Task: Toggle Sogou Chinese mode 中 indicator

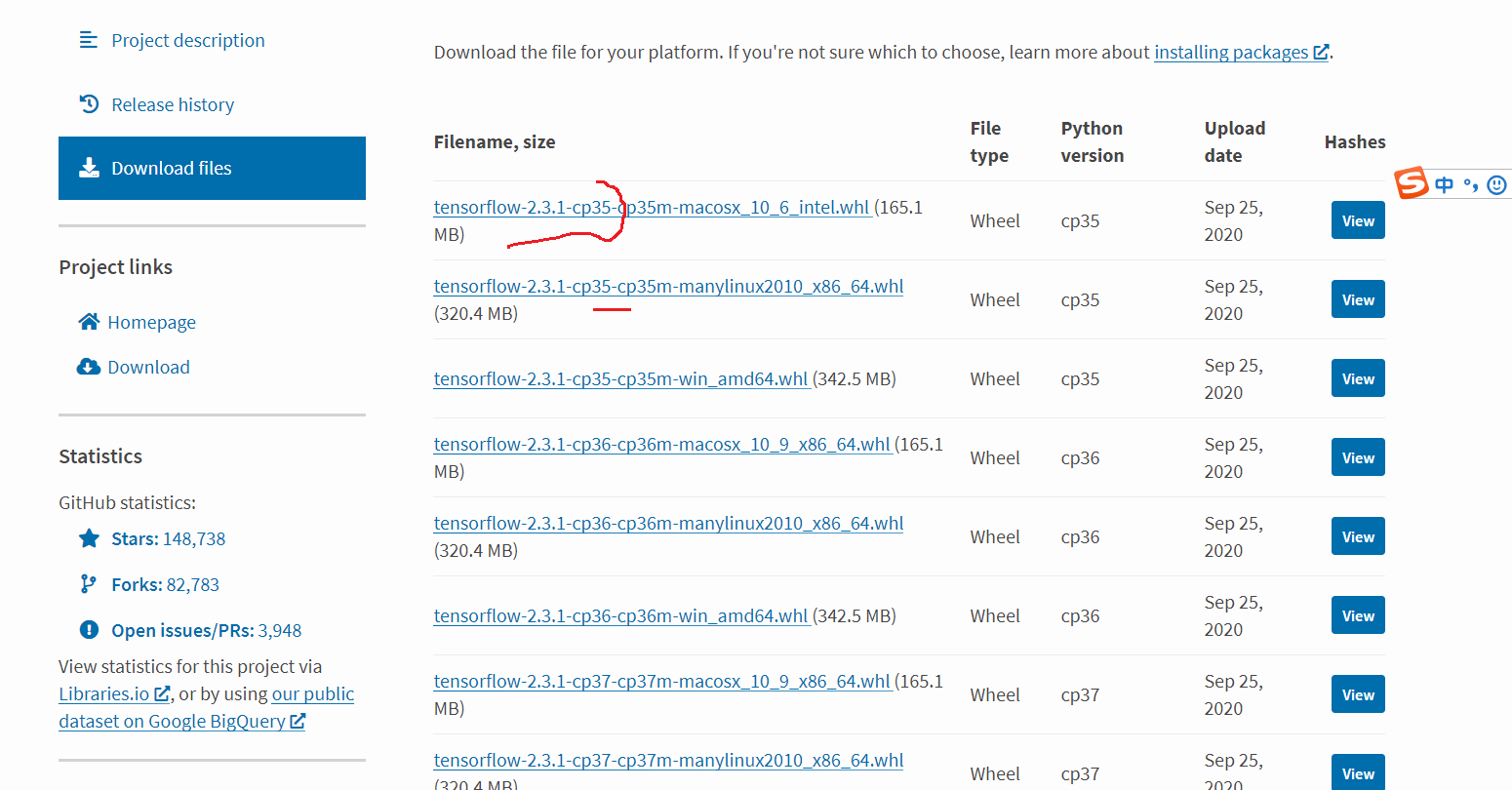Action: click(1445, 184)
